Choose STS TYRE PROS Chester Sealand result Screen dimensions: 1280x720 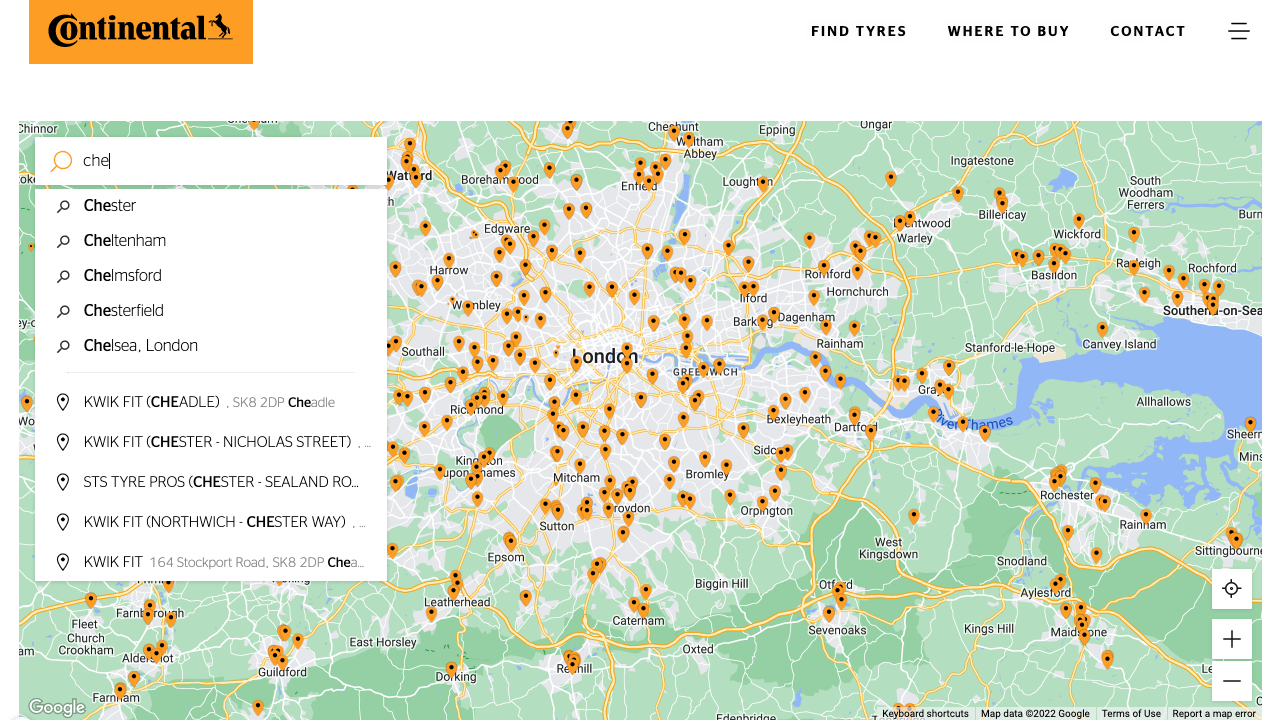tap(211, 482)
